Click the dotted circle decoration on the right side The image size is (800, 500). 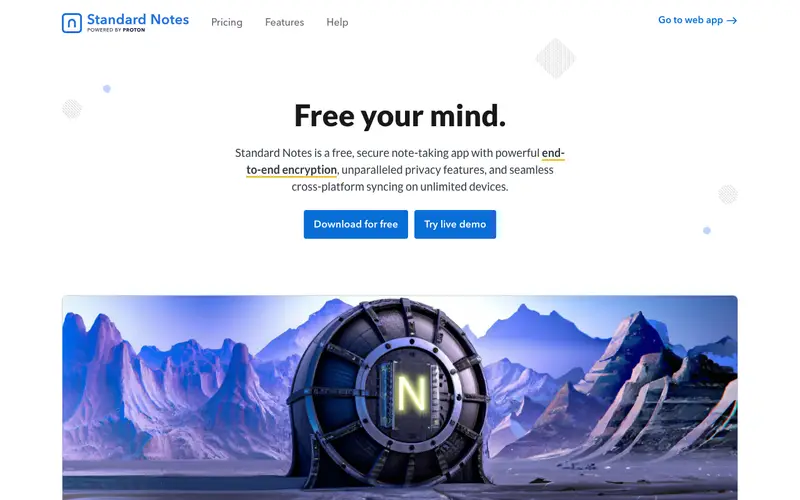coord(728,194)
